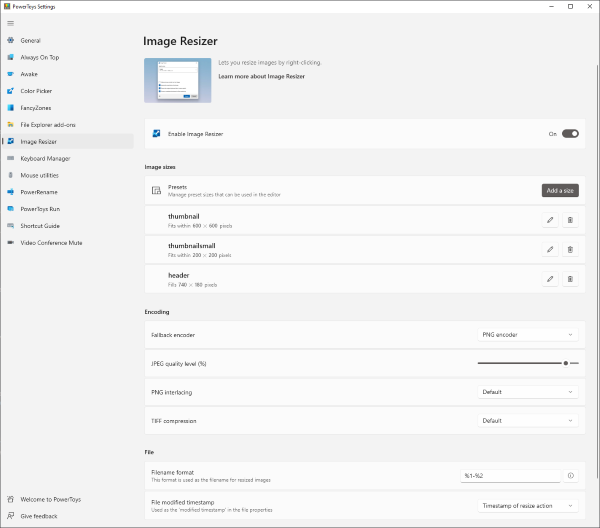Screen dimensions: 600x528
Task: Click the Enable Image Resizer module icon
Action: tap(157, 134)
